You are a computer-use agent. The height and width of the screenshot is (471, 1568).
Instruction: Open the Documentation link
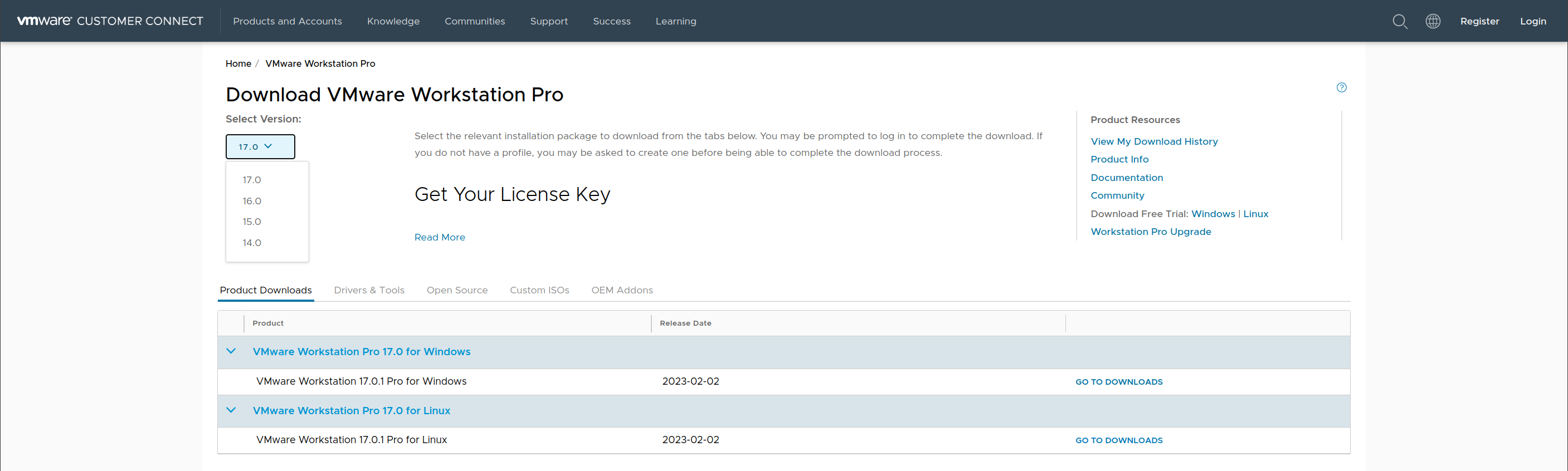(x=1127, y=178)
